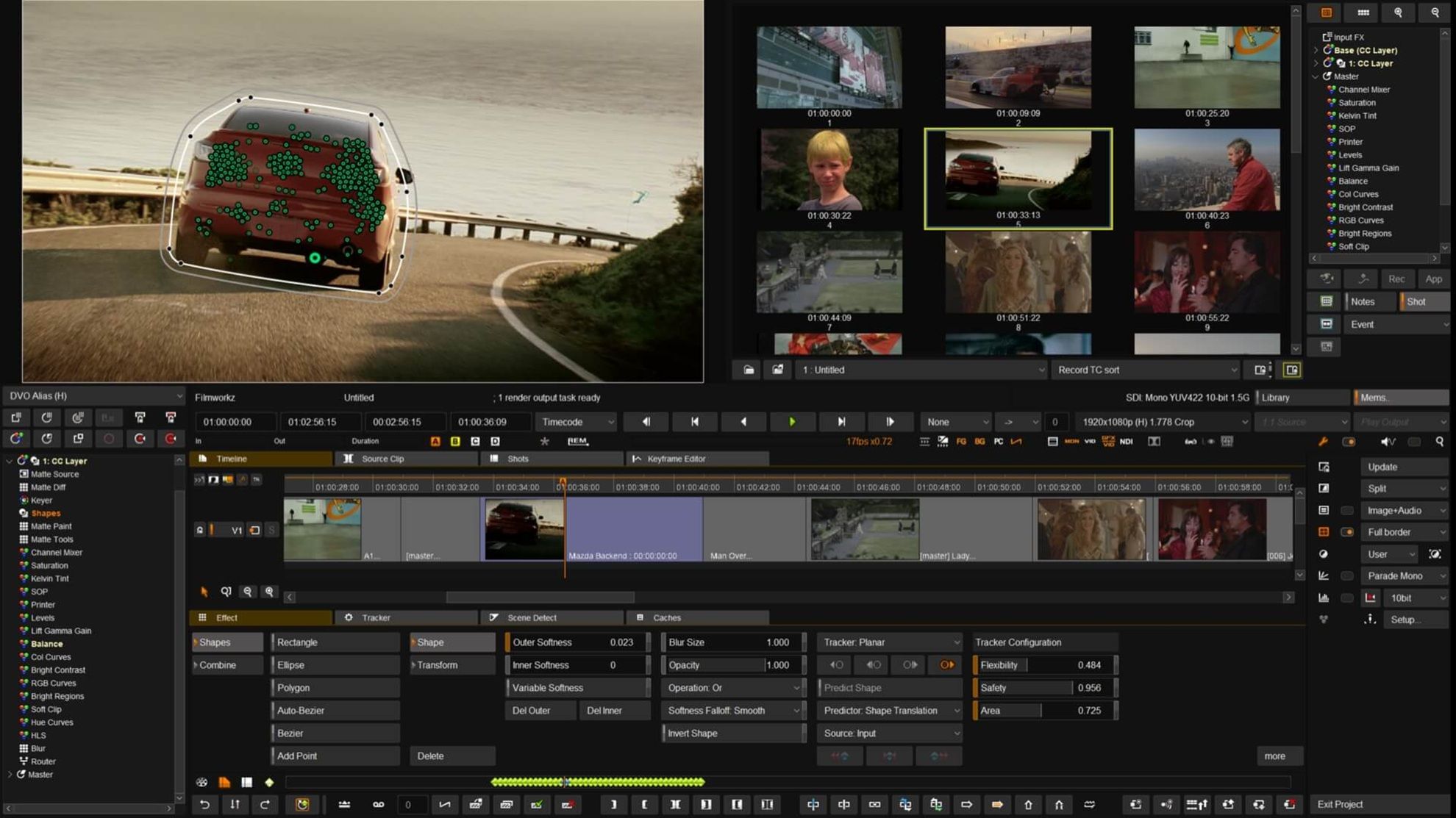Click the Add Point button

335,756
